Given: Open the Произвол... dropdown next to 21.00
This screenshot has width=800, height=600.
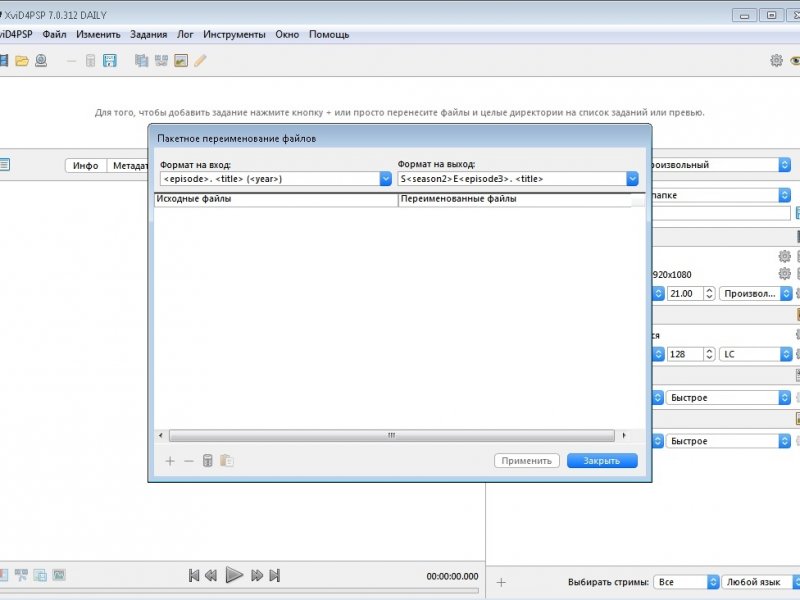Looking at the screenshot, I should click(x=756, y=293).
